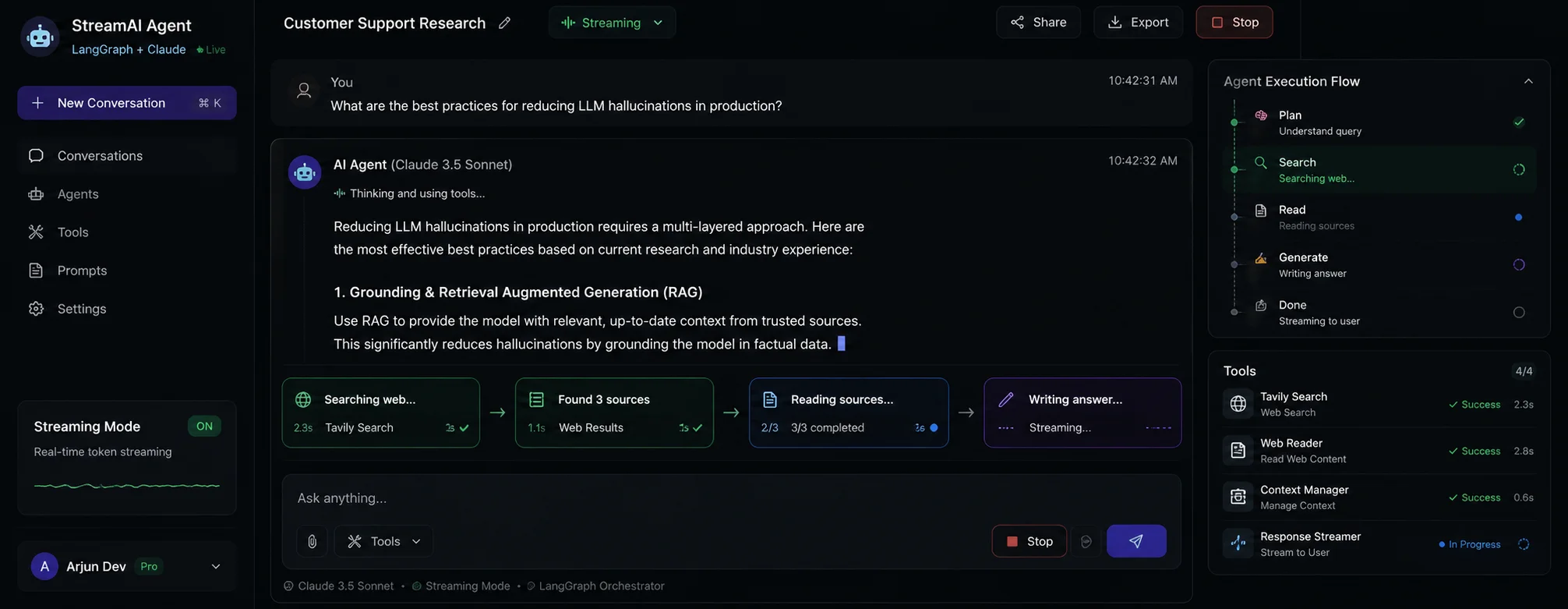Screen dimensions: 1568x609
Task: Click the Context Manager icon
Action: pyautogui.click(x=1238, y=497)
